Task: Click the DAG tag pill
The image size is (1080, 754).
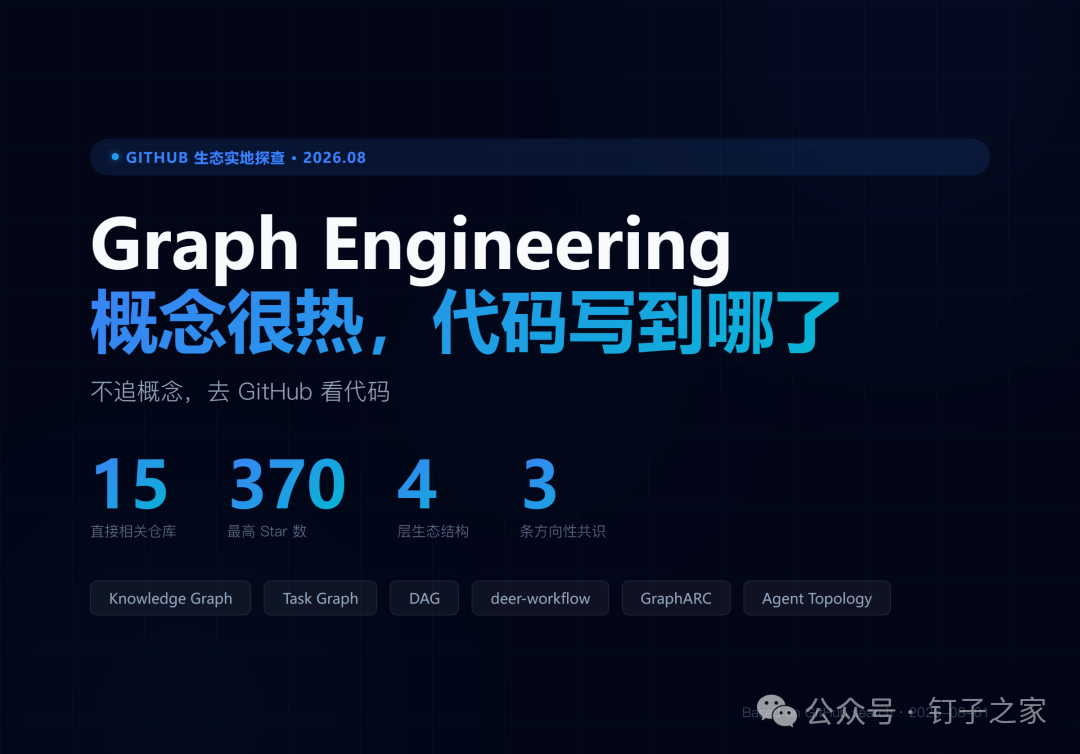Action: point(424,598)
